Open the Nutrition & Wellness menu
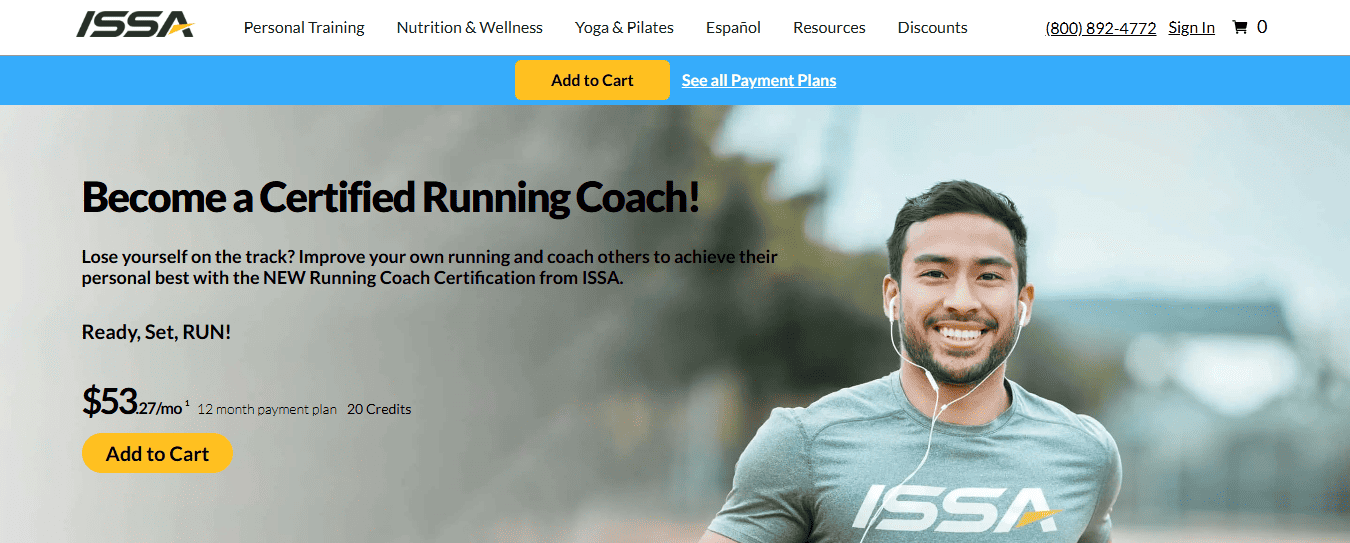Screen dimensions: 1350x543 coord(470,28)
